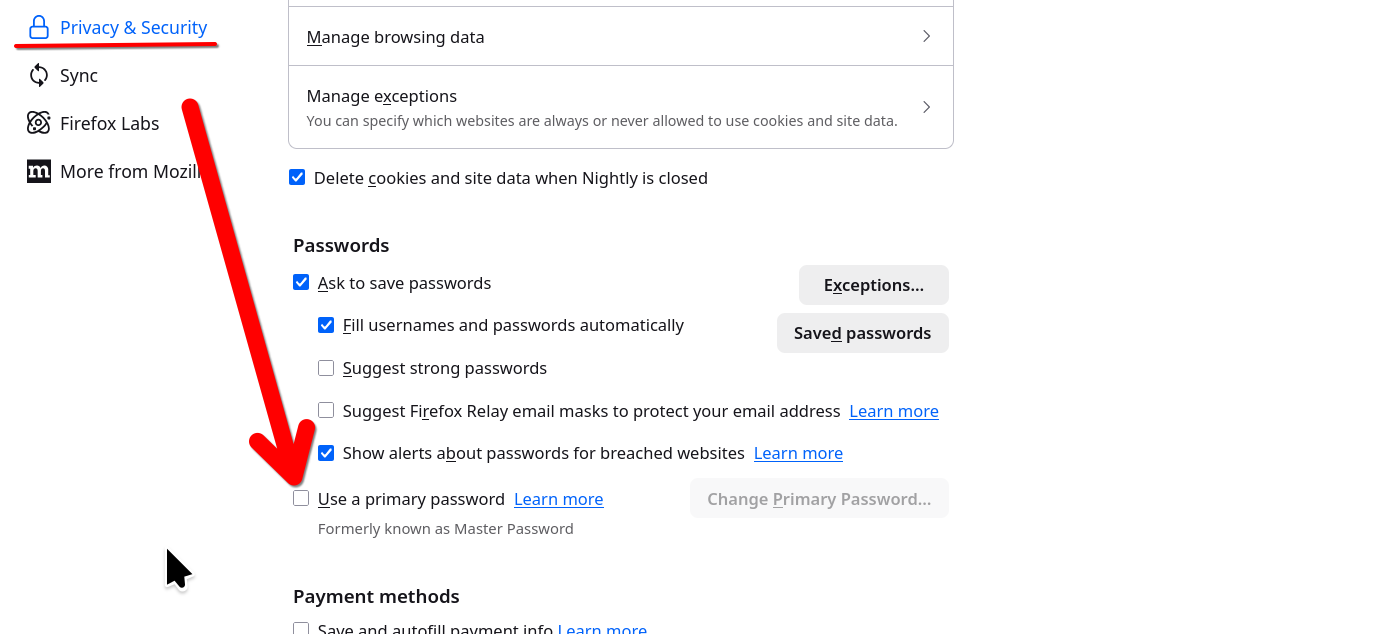This screenshot has height=634, width=1384.
Task: Open password Exceptions dialog
Action: 873,285
